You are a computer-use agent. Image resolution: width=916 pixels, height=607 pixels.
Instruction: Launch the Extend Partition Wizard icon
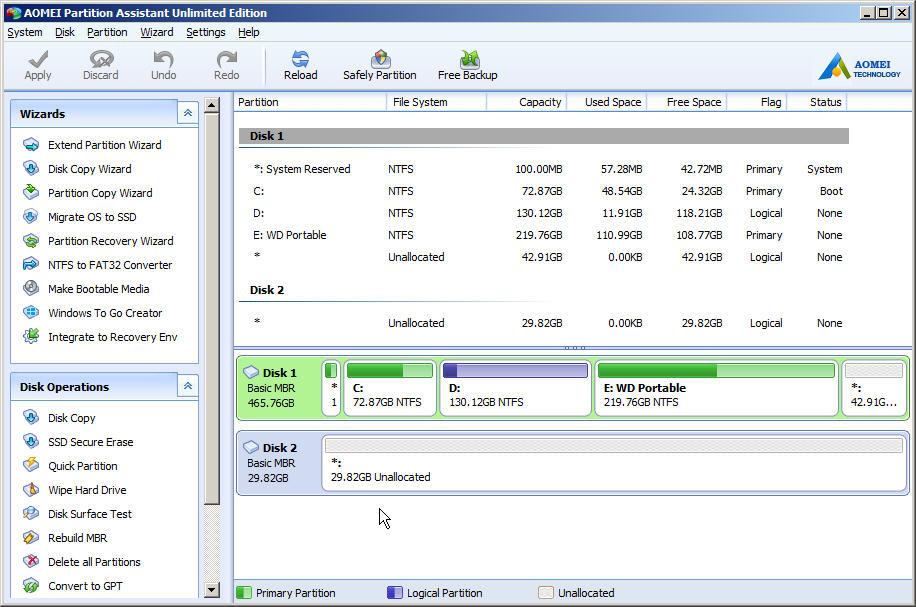tap(31, 144)
